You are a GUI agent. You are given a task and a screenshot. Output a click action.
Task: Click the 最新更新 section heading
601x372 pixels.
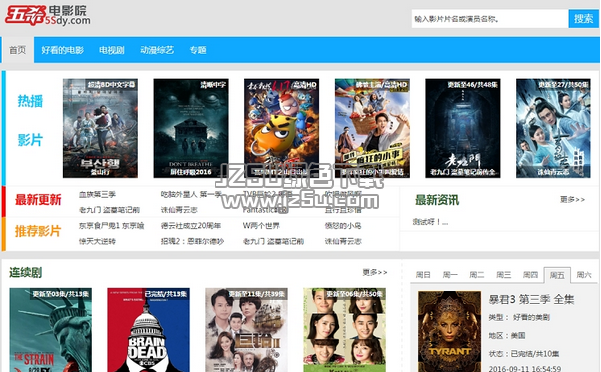pos(38,200)
